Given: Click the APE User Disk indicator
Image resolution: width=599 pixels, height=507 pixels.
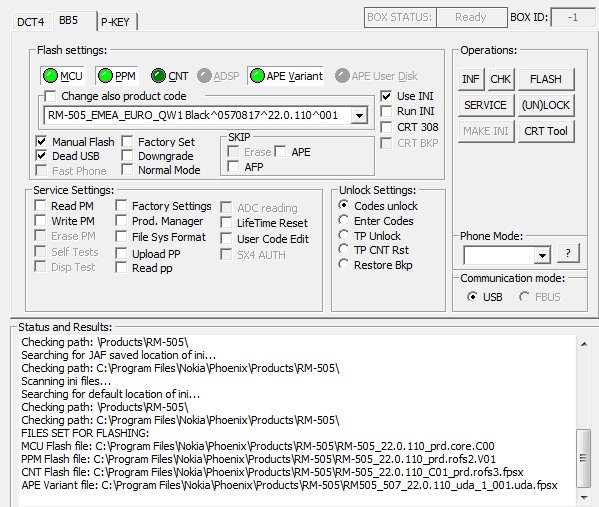Looking at the screenshot, I should (x=342, y=76).
